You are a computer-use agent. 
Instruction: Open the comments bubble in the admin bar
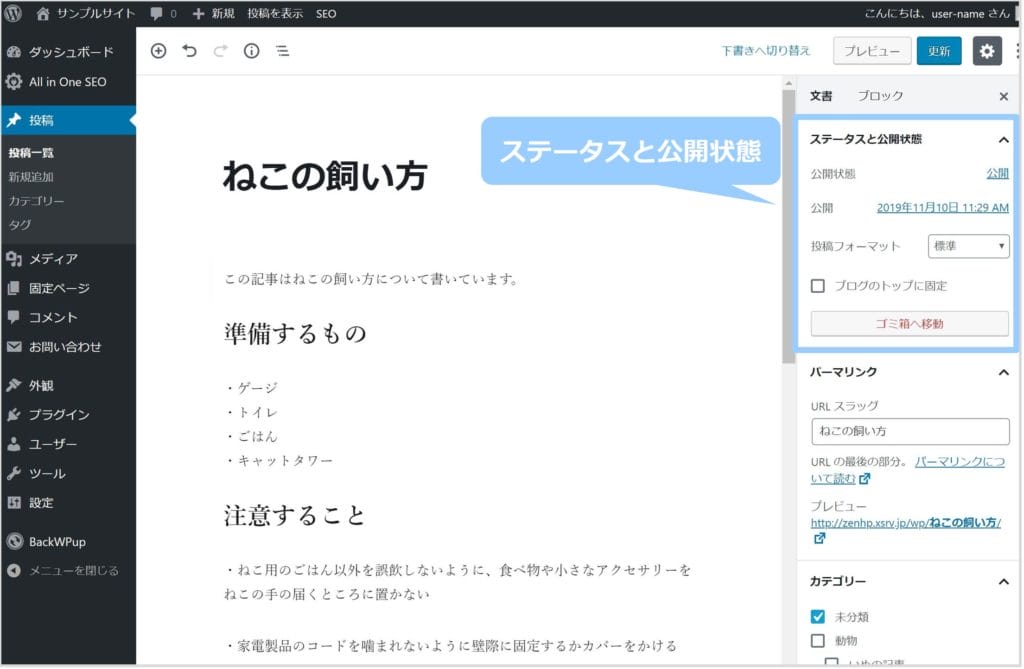point(162,14)
